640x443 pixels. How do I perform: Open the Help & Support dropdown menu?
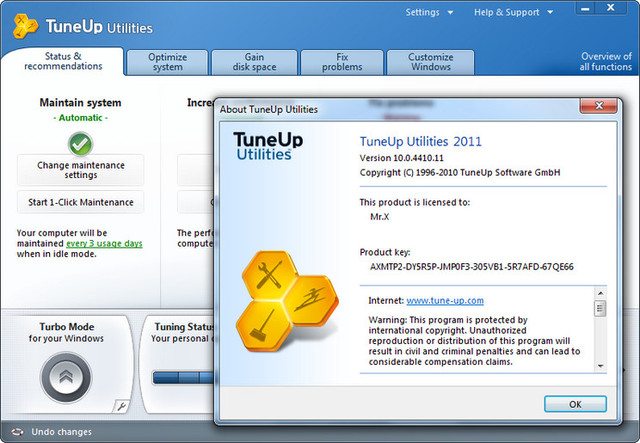pos(513,12)
